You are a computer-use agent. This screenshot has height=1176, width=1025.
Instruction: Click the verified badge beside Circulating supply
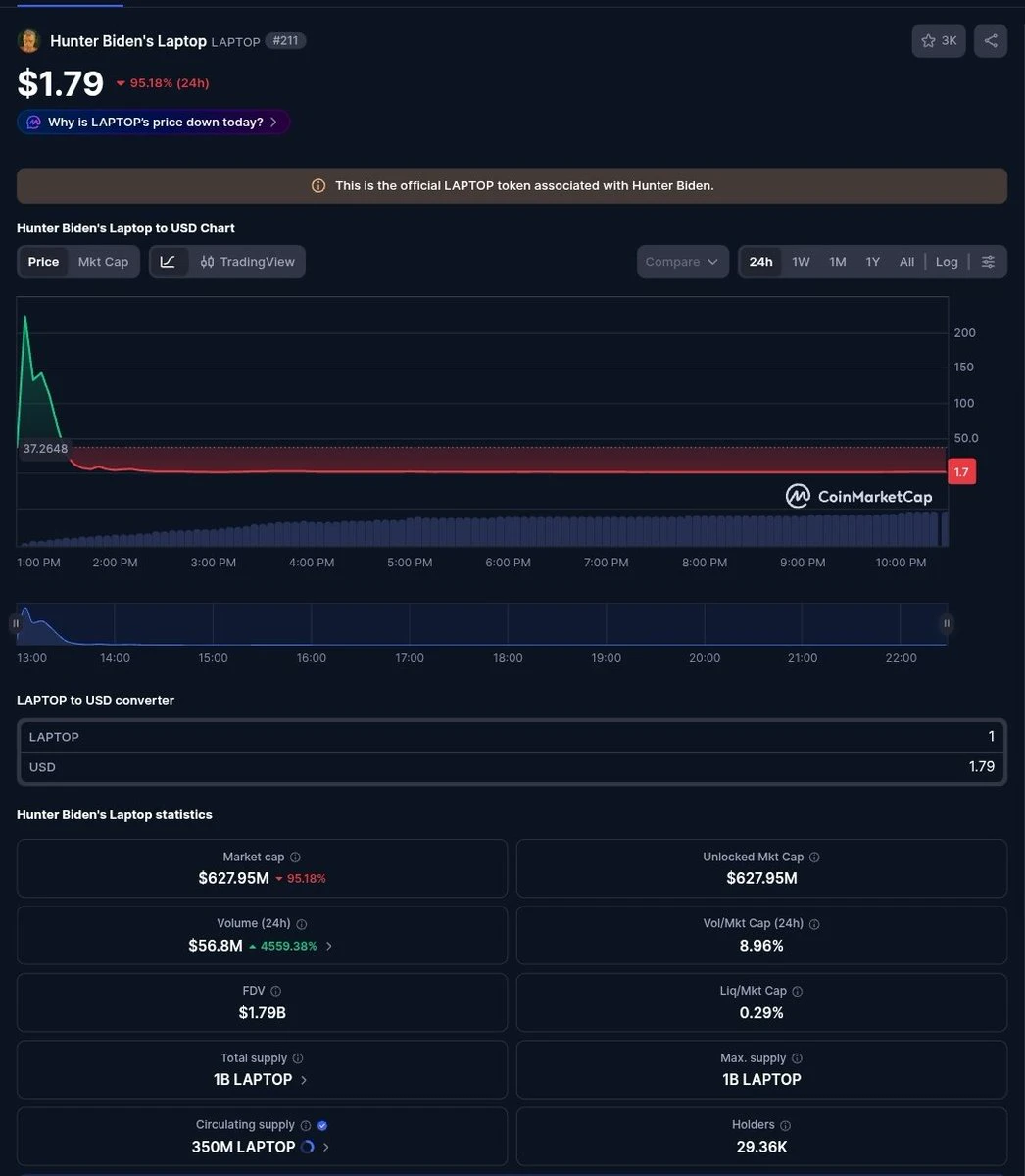click(x=322, y=1126)
